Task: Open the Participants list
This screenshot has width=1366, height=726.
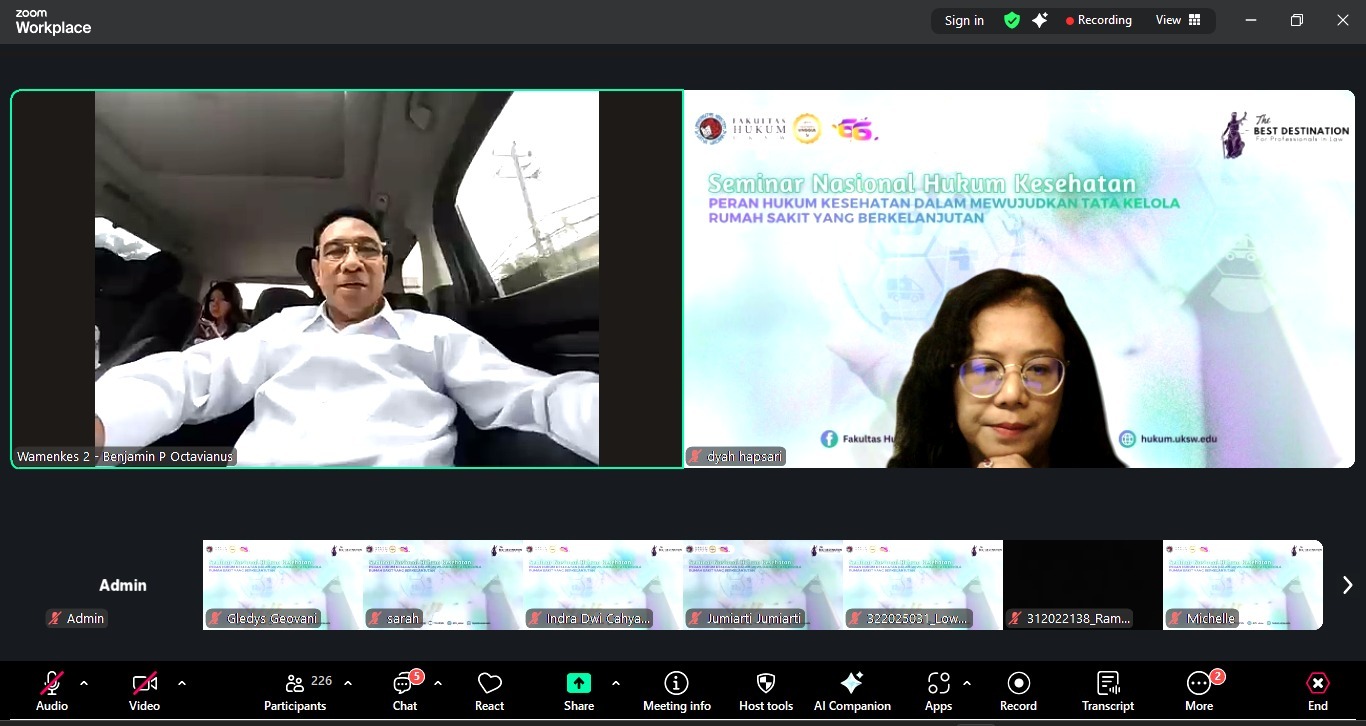Action: coord(295,690)
